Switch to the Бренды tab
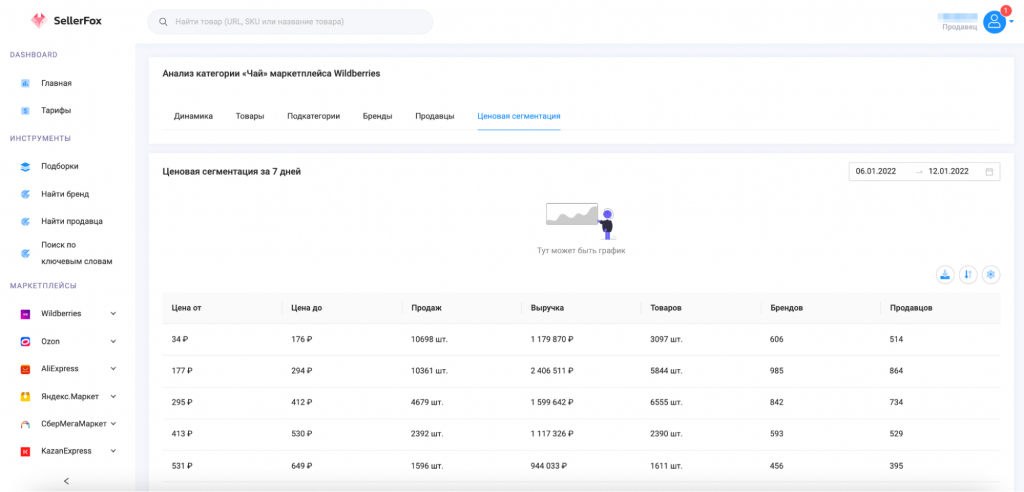Image resolution: width=1024 pixels, height=492 pixels. coord(377,116)
